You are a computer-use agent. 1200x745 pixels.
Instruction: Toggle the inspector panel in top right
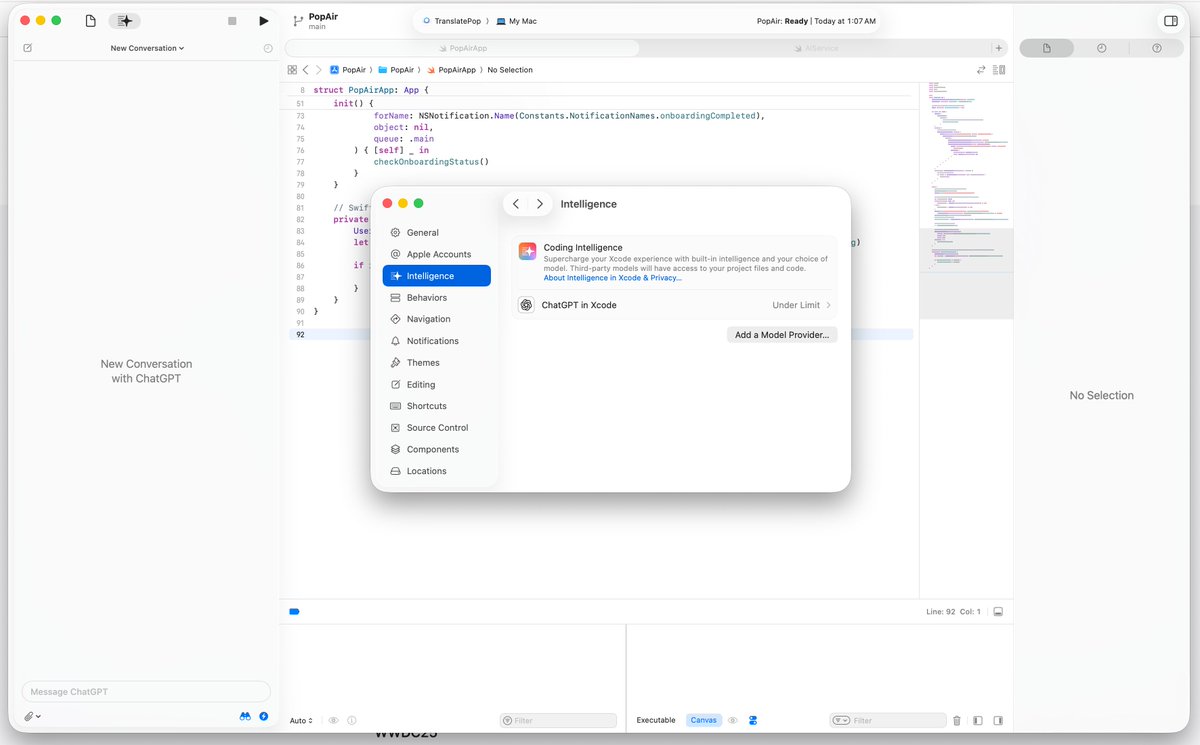tap(1171, 21)
